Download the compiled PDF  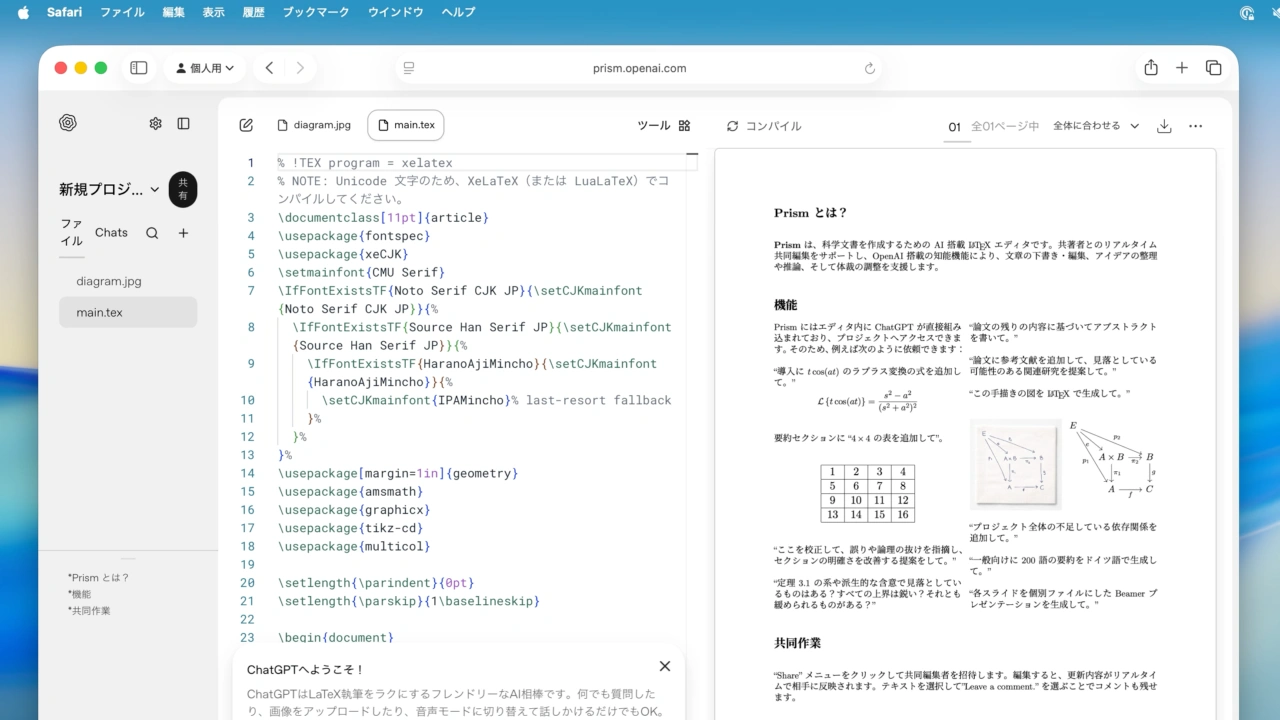coord(1164,126)
